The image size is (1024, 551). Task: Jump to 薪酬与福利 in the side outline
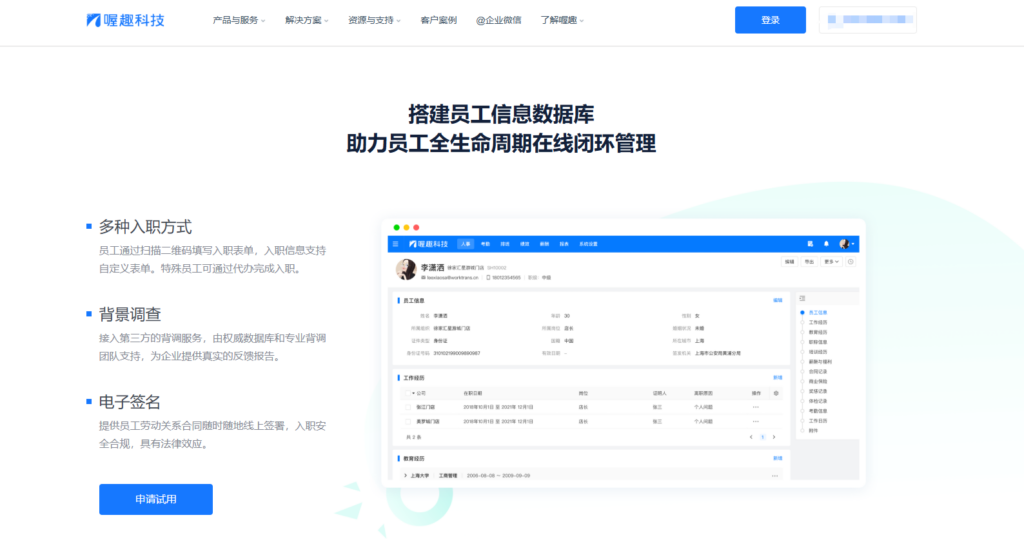(x=820, y=362)
